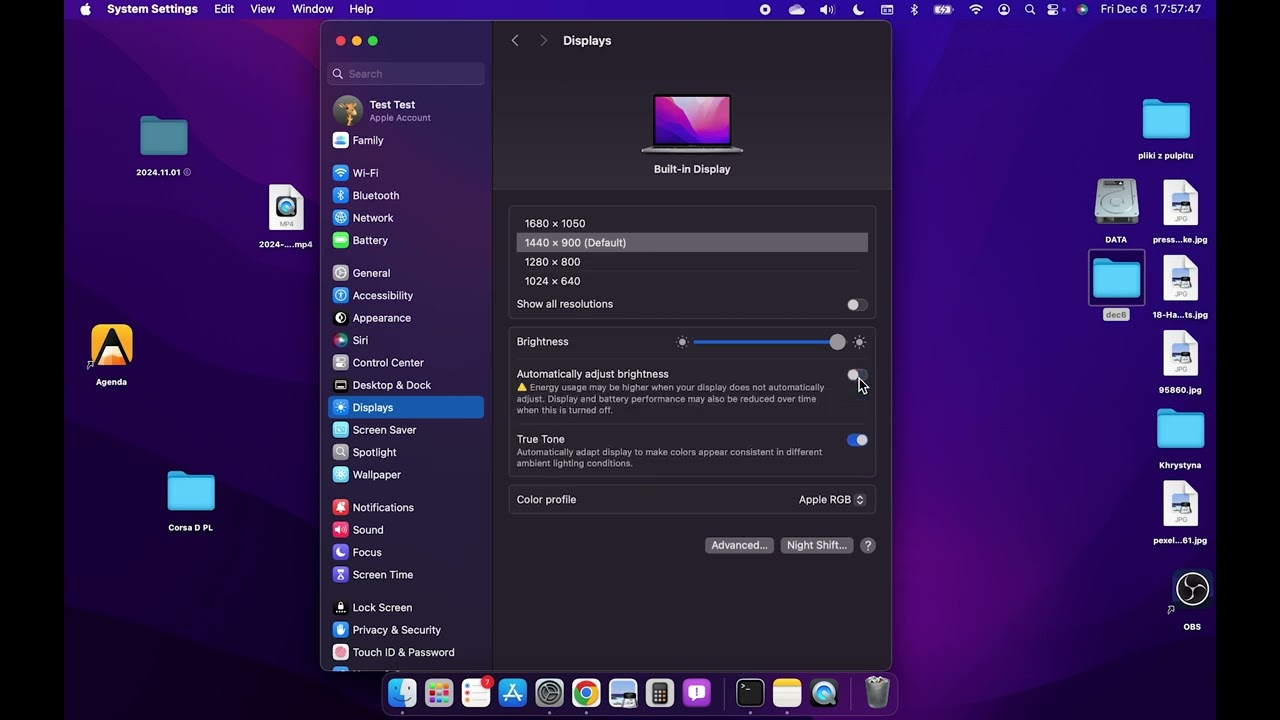Open Control Center in menu bar
Screen dimensions: 1280x720
point(1053,9)
